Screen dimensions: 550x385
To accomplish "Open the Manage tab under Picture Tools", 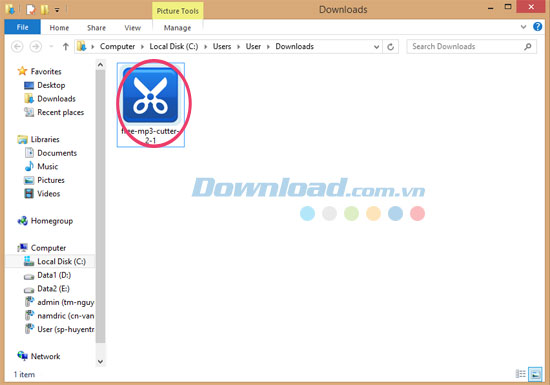I will [177, 28].
